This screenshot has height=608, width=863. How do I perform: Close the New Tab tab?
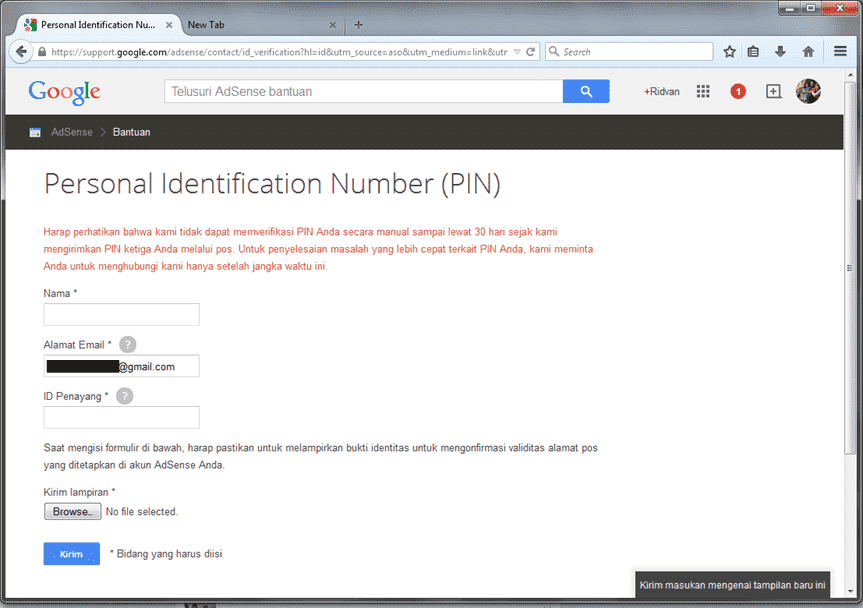pos(332,25)
